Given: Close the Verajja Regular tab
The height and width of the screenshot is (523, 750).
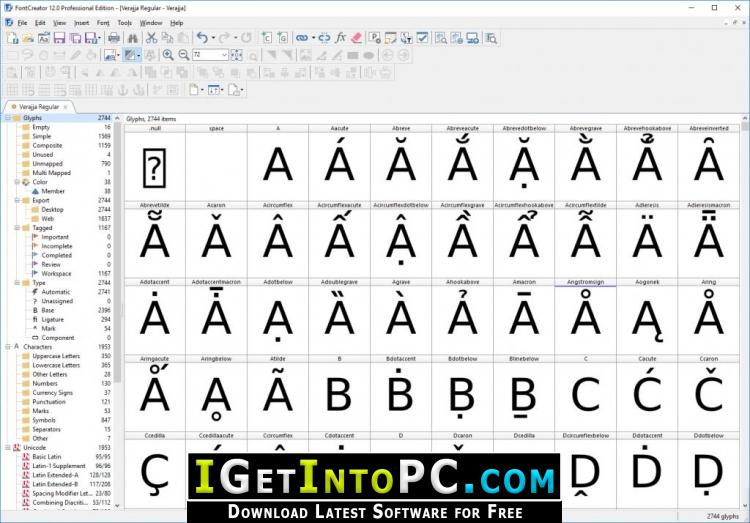Looking at the screenshot, I should pos(66,107).
